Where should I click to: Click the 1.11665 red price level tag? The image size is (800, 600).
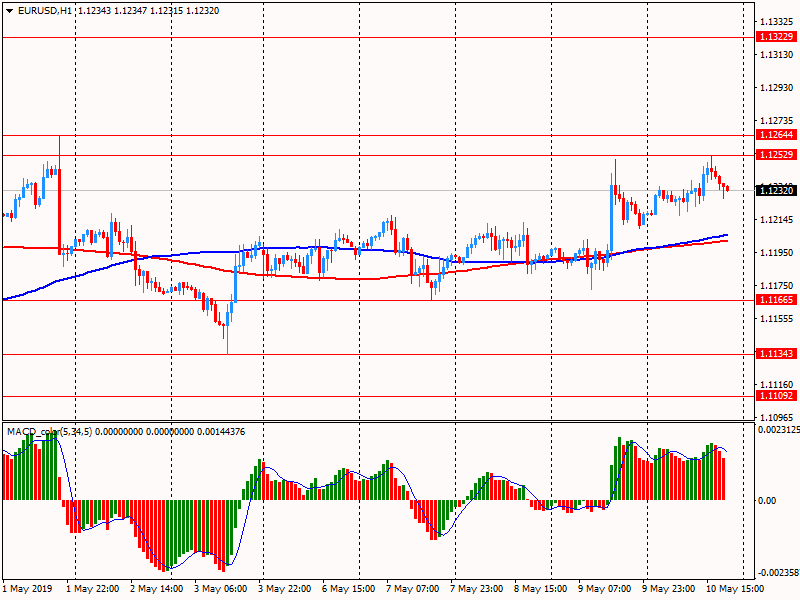[776, 299]
